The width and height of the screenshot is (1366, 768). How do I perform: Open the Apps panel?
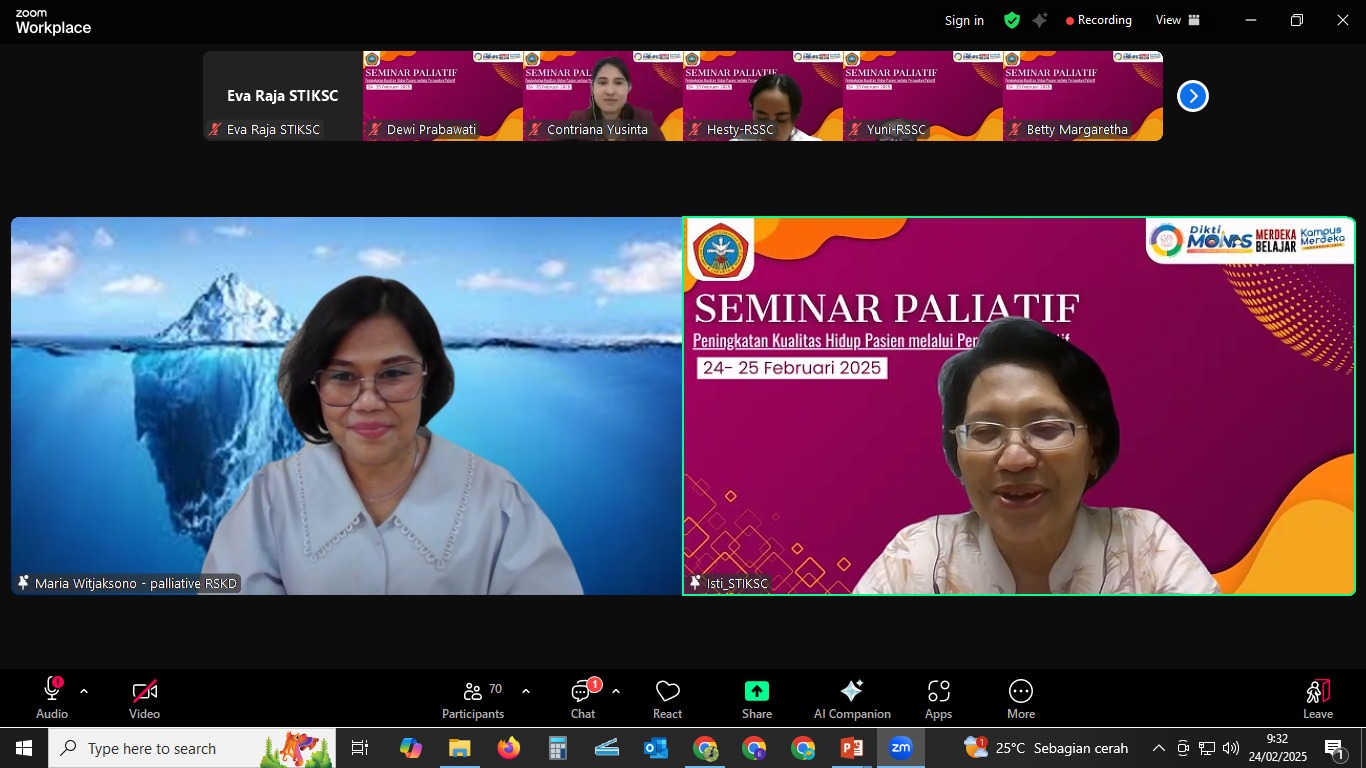pyautogui.click(x=938, y=699)
